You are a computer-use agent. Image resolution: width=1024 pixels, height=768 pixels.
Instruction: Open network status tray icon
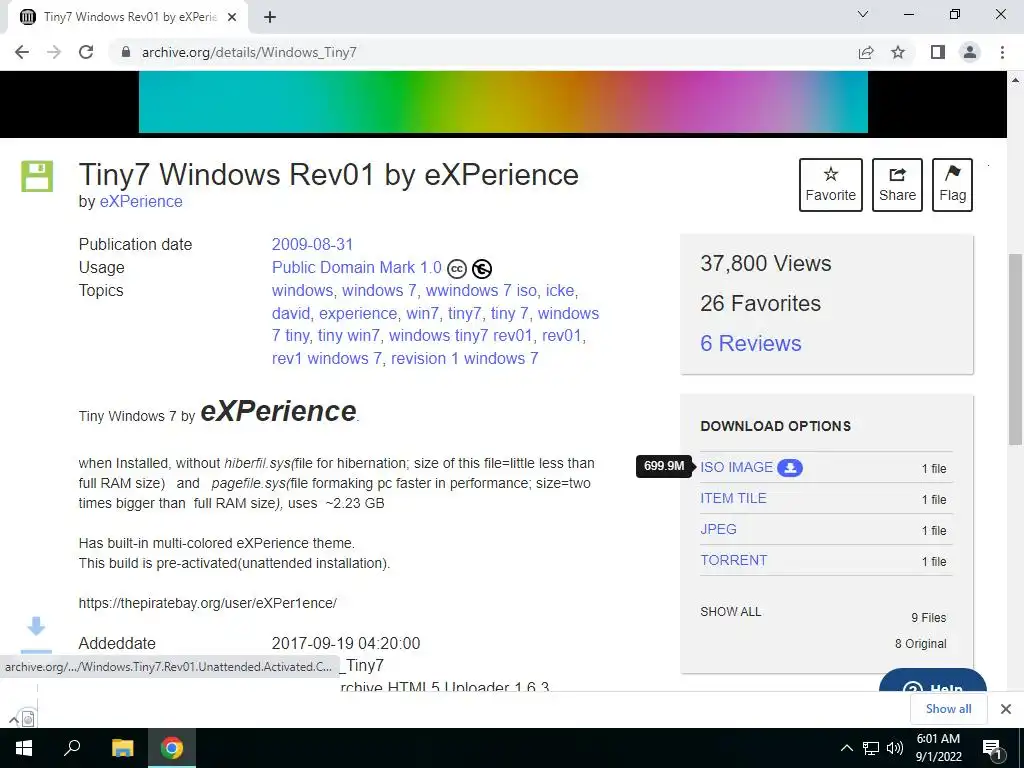pos(871,748)
